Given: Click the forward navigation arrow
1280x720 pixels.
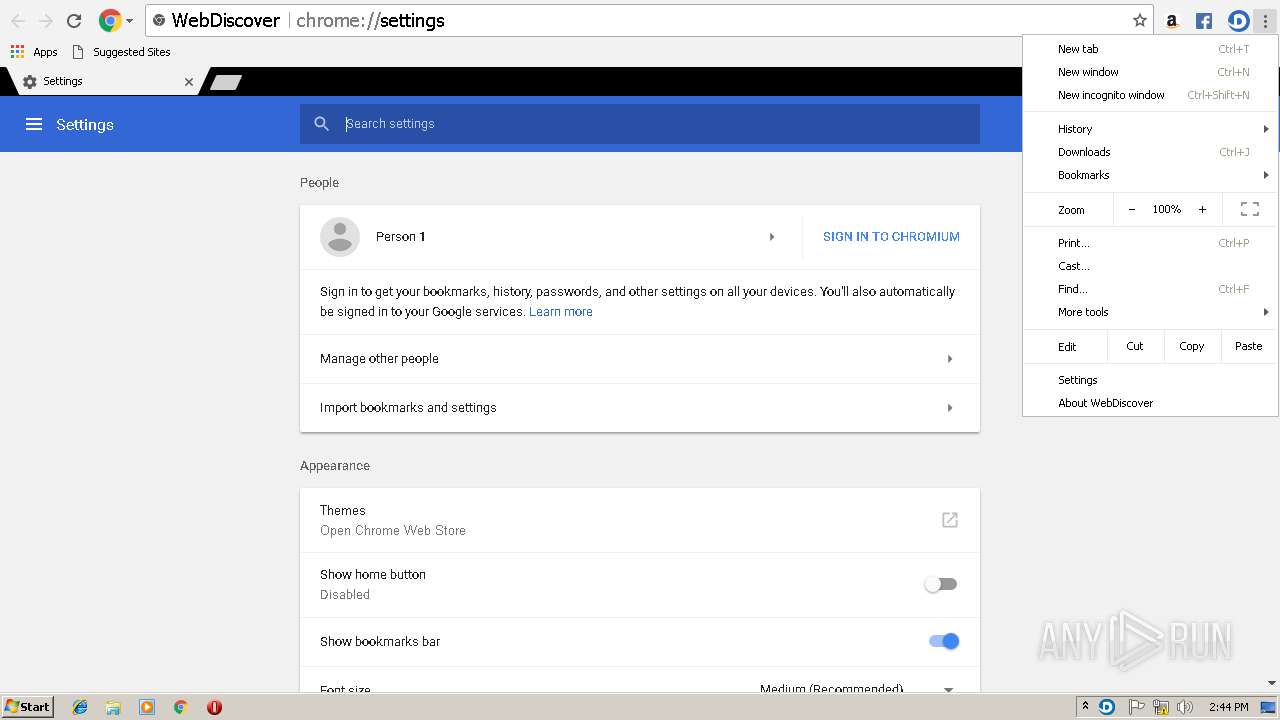Looking at the screenshot, I should 45,20.
